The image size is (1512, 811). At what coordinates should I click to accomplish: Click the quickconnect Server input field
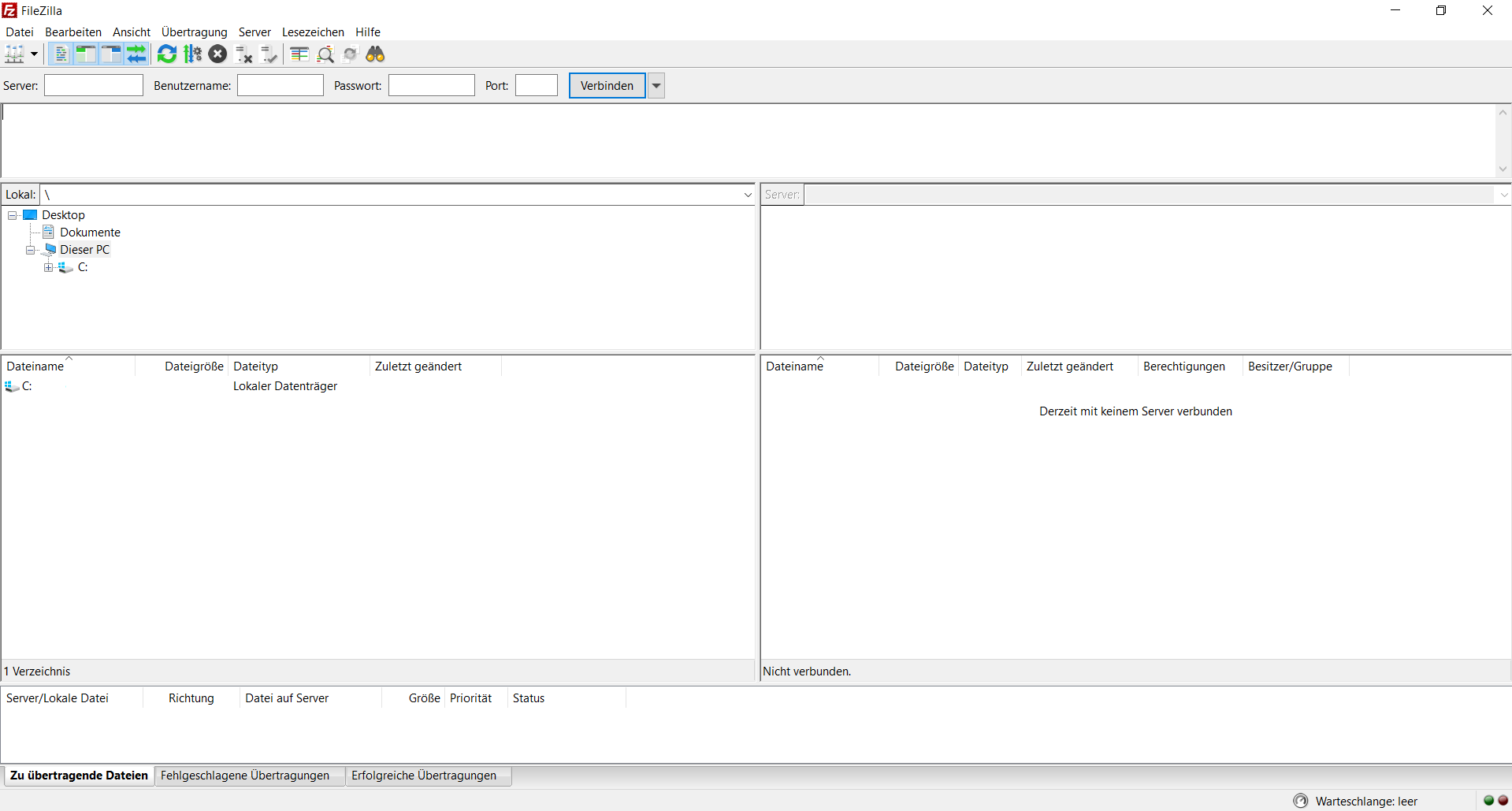(94, 85)
